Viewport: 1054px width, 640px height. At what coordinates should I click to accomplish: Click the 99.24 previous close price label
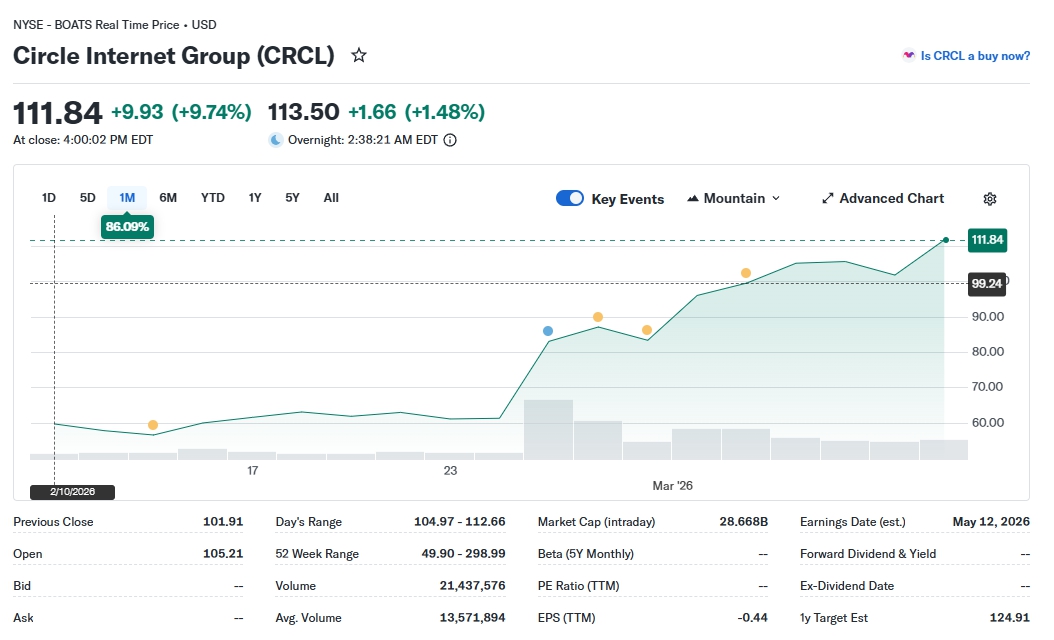click(987, 284)
